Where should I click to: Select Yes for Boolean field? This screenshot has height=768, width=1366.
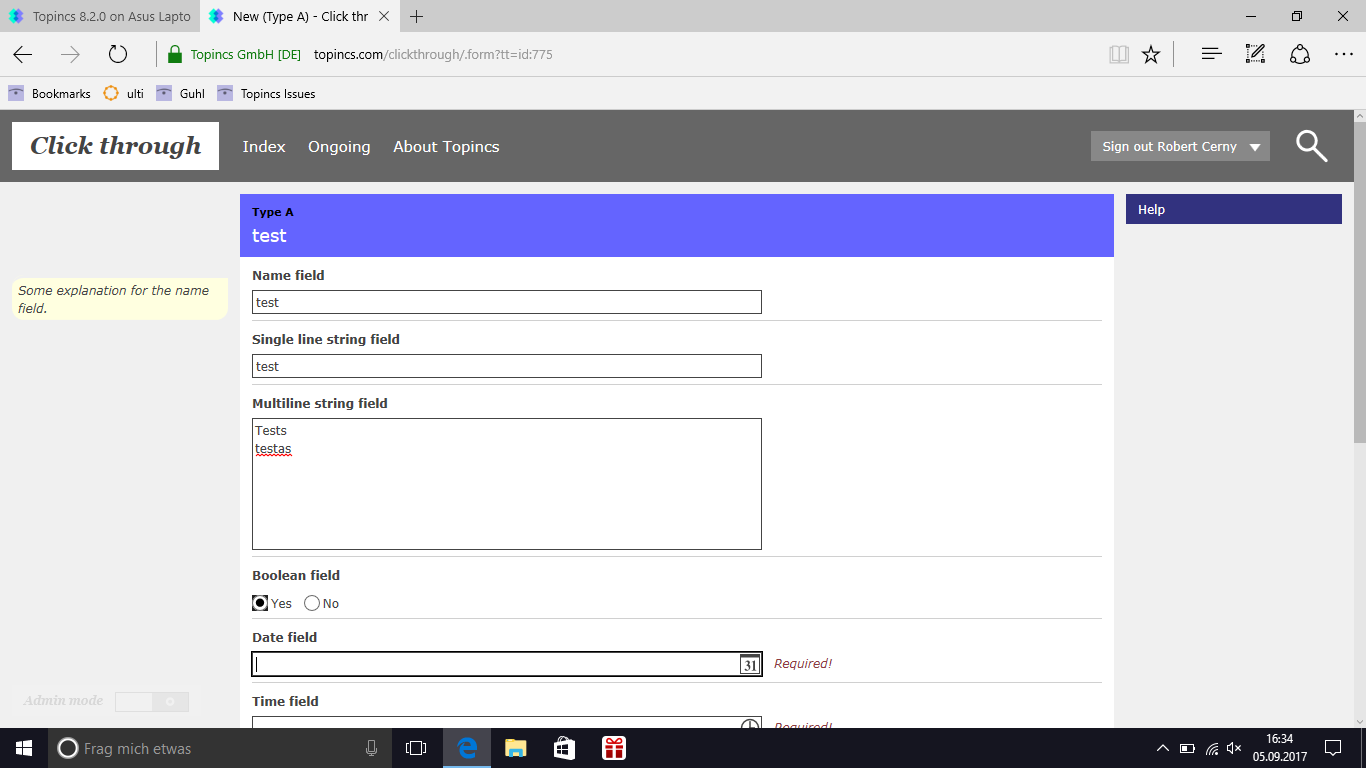pyautogui.click(x=260, y=603)
